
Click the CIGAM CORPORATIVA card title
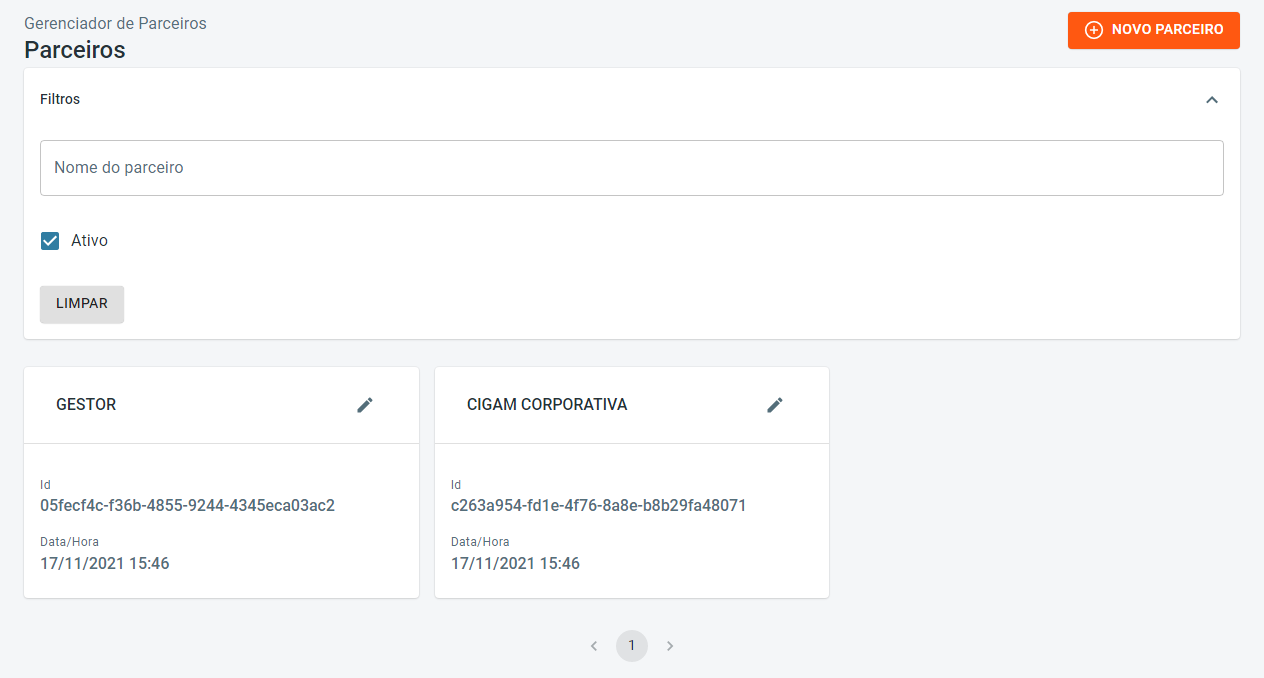pos(547,405)
